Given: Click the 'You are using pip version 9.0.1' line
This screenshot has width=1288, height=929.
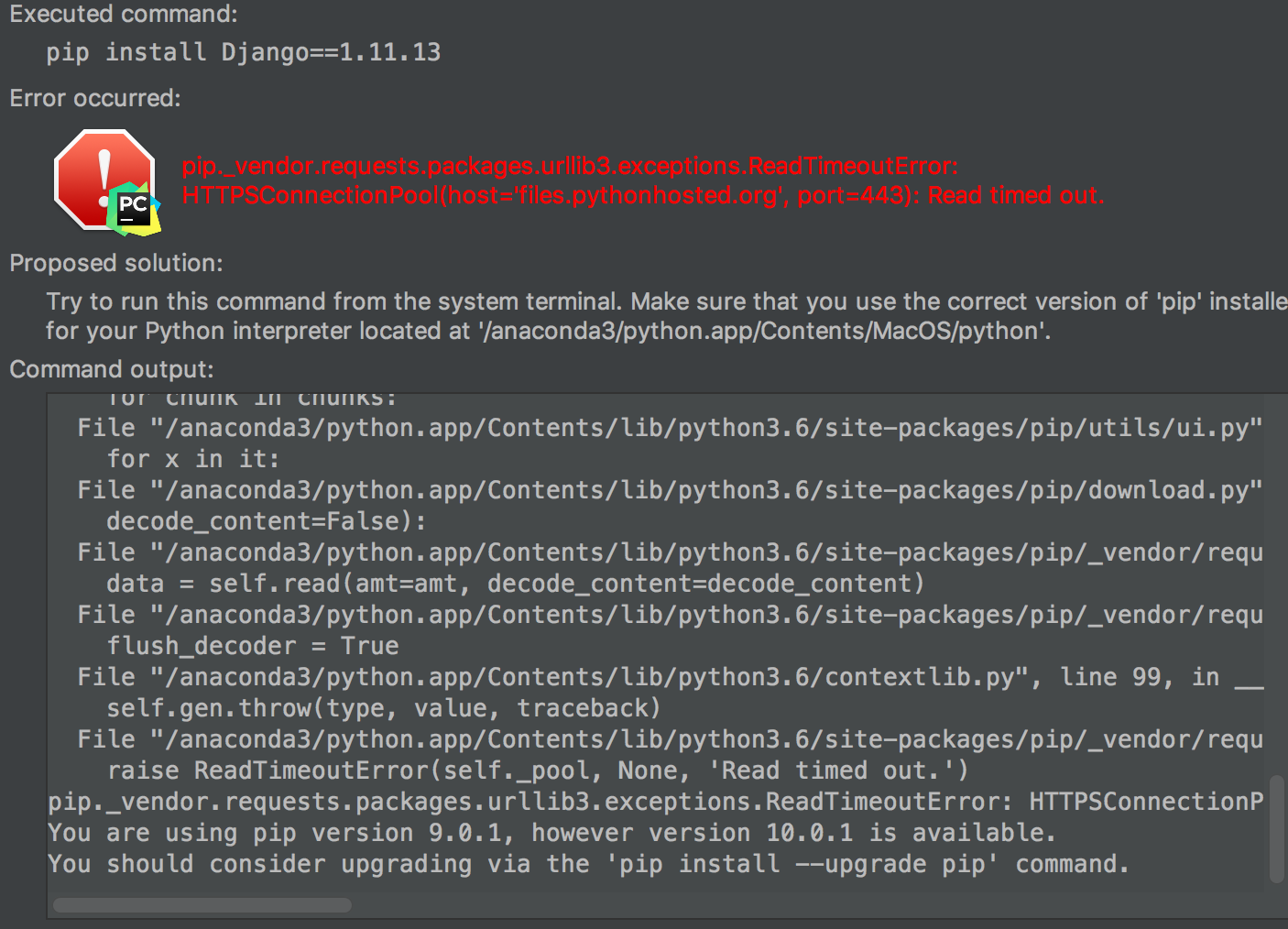Looking at the screenshot, I should coord(551,833).
